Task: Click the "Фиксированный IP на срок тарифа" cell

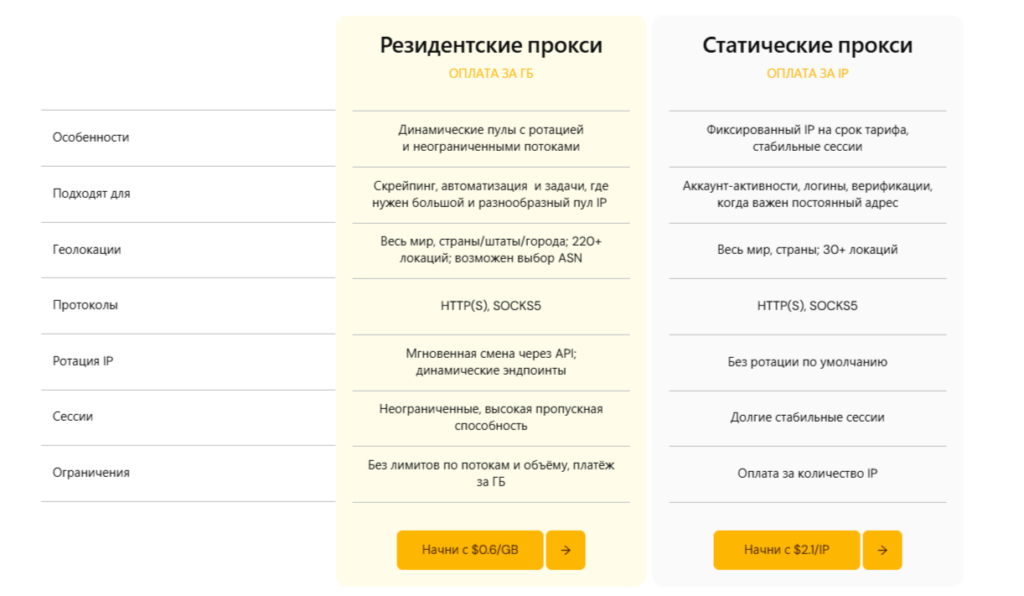Action: (807, 138)
